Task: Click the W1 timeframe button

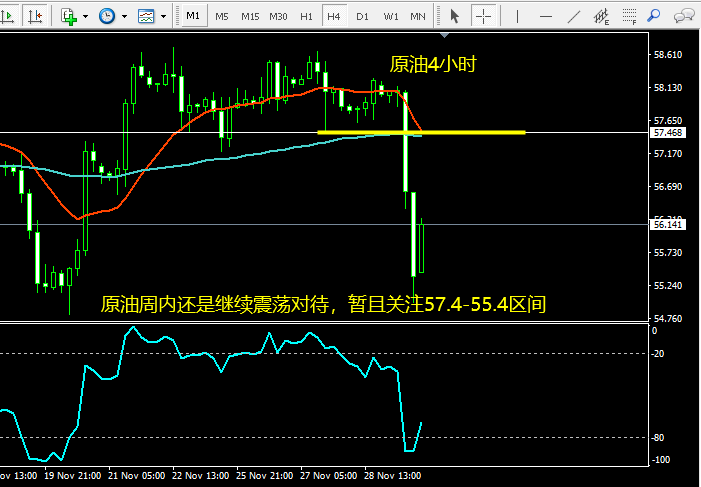Action: point(390,17)
